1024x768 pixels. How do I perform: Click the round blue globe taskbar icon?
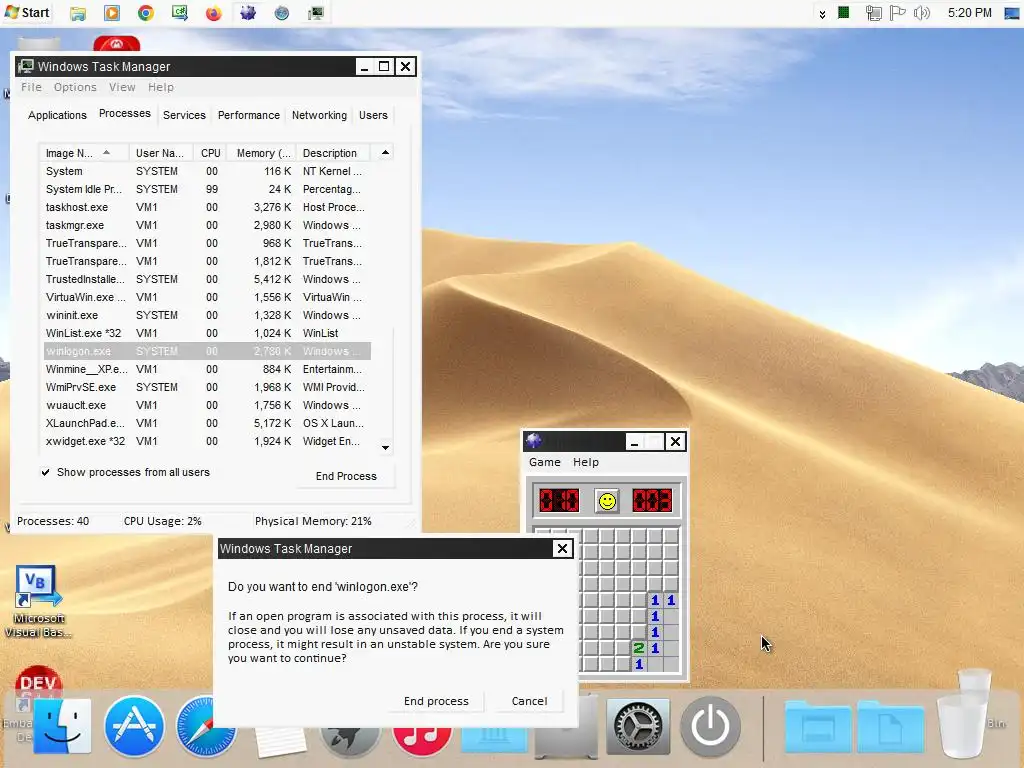click(x=281, y=13)
